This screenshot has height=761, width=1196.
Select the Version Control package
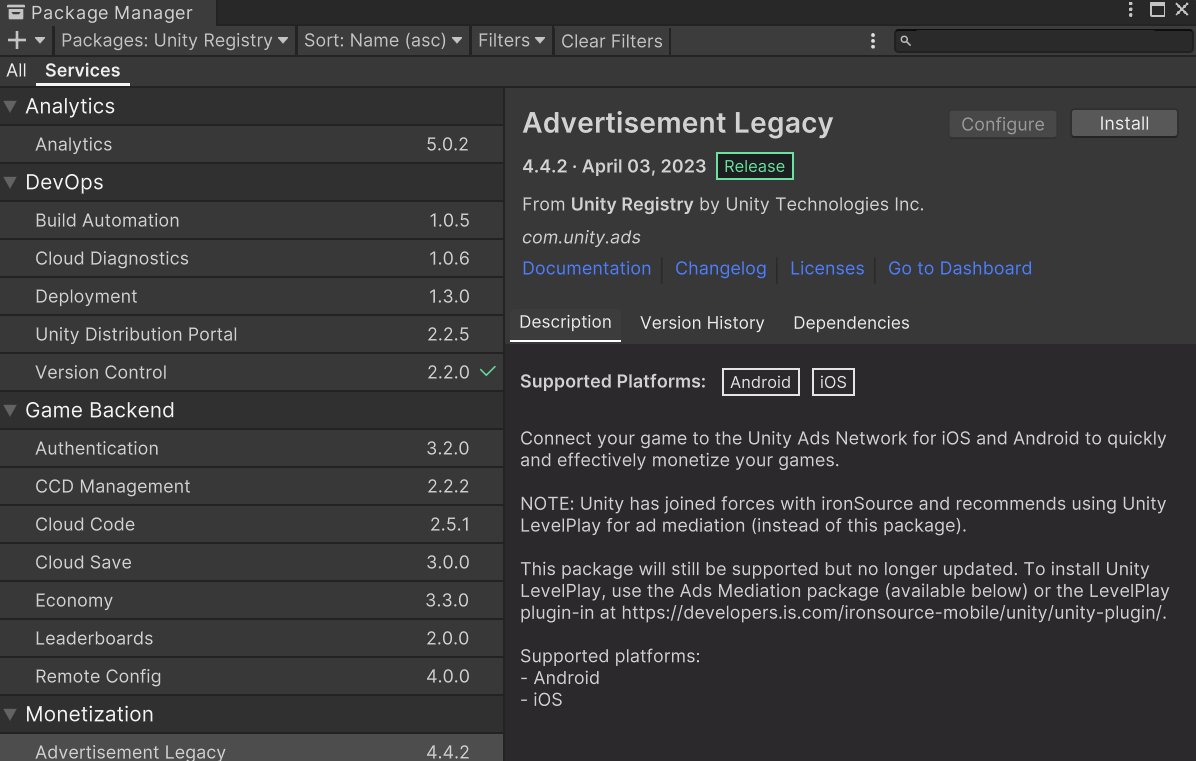click(252, 372)
